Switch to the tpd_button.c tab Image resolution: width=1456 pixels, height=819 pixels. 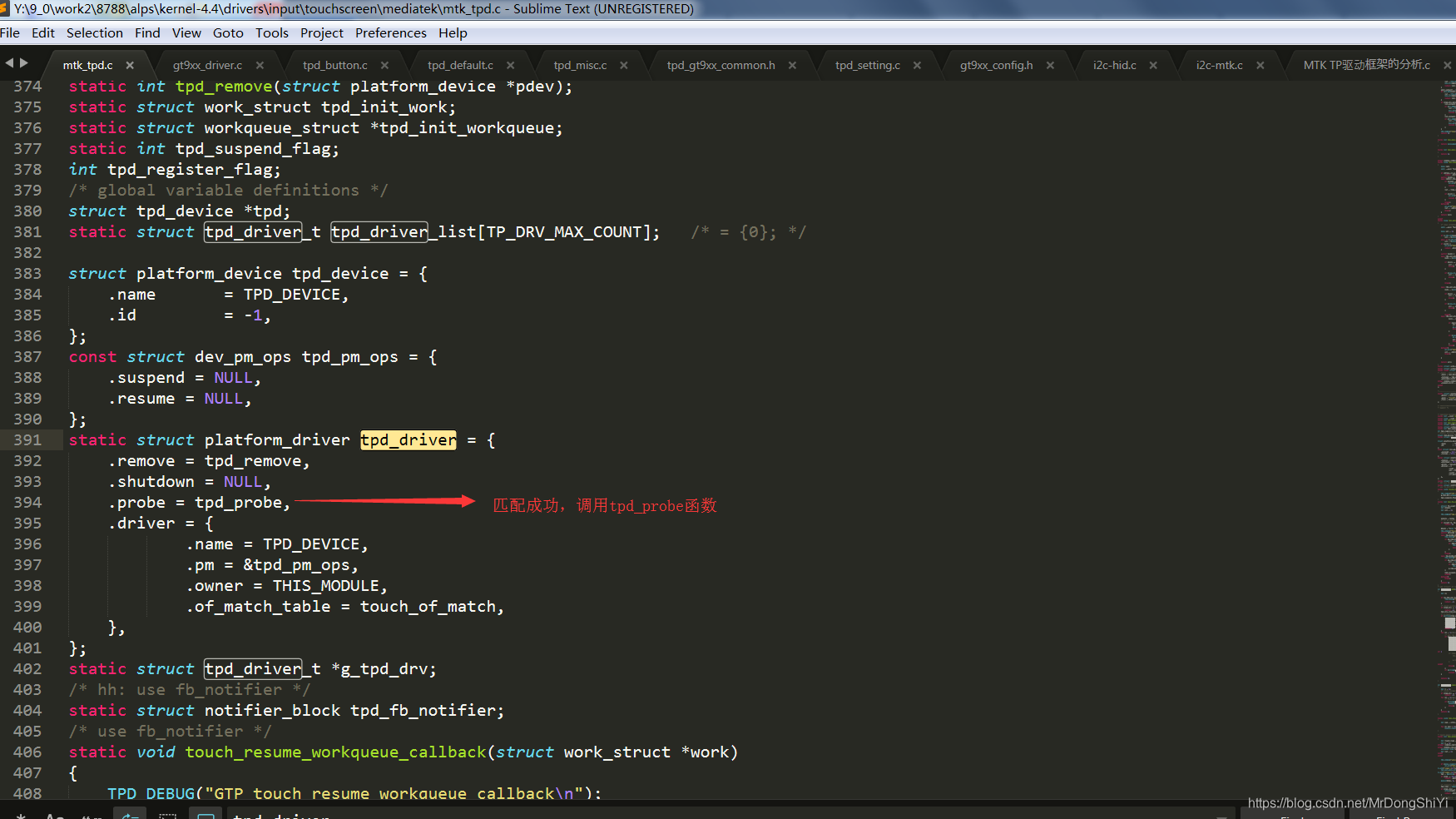[x=335, y=65]
